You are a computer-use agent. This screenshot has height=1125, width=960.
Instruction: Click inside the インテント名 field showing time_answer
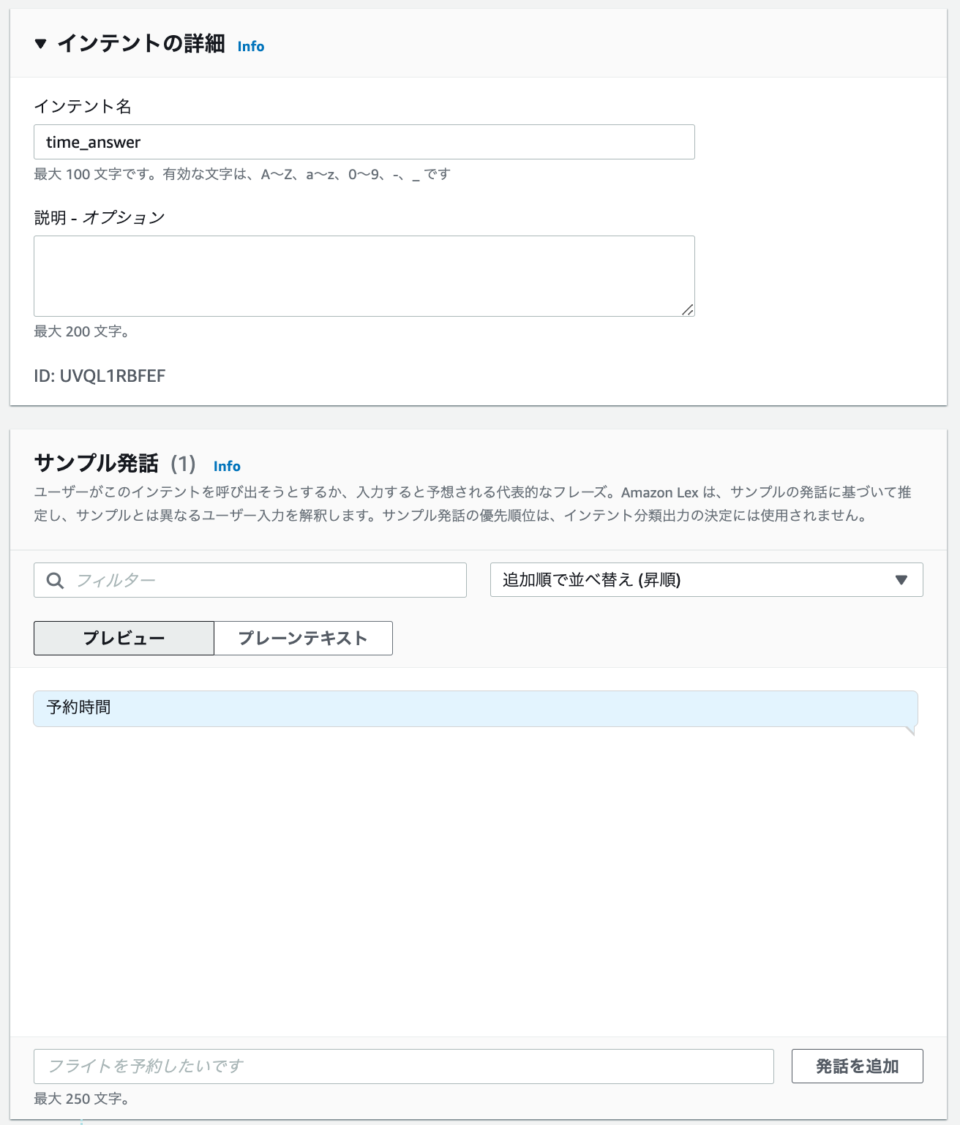pos(364,142)
